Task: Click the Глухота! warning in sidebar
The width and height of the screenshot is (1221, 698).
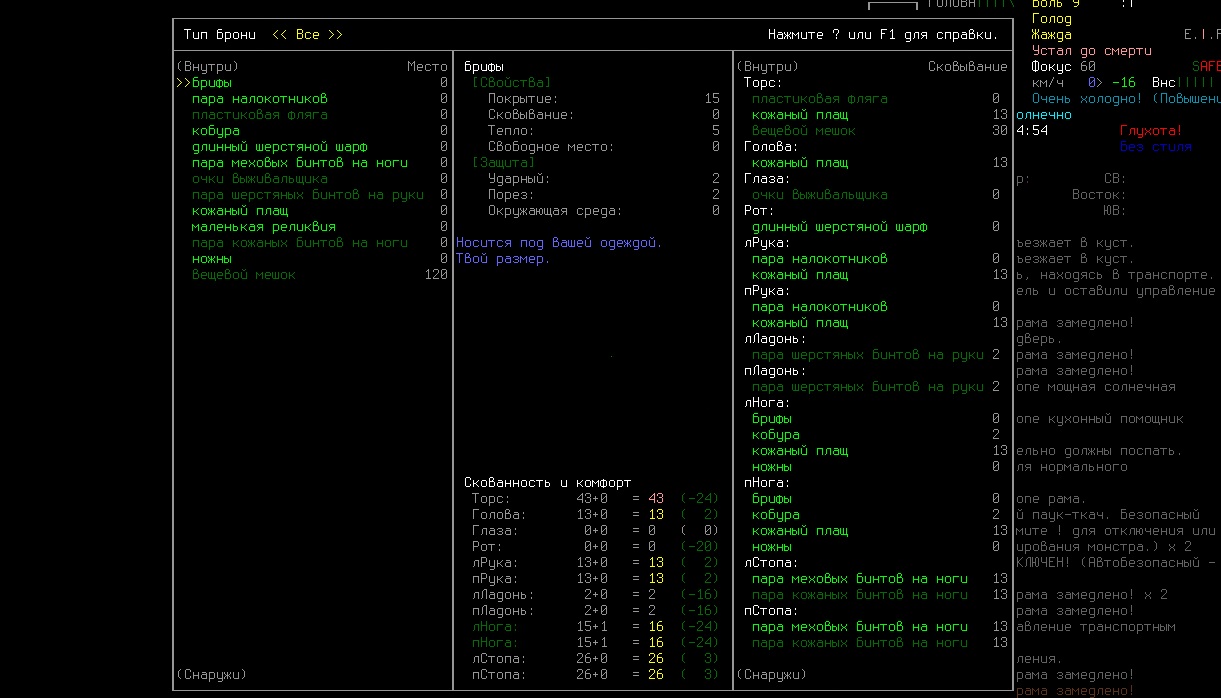Action: [1152, 130]
